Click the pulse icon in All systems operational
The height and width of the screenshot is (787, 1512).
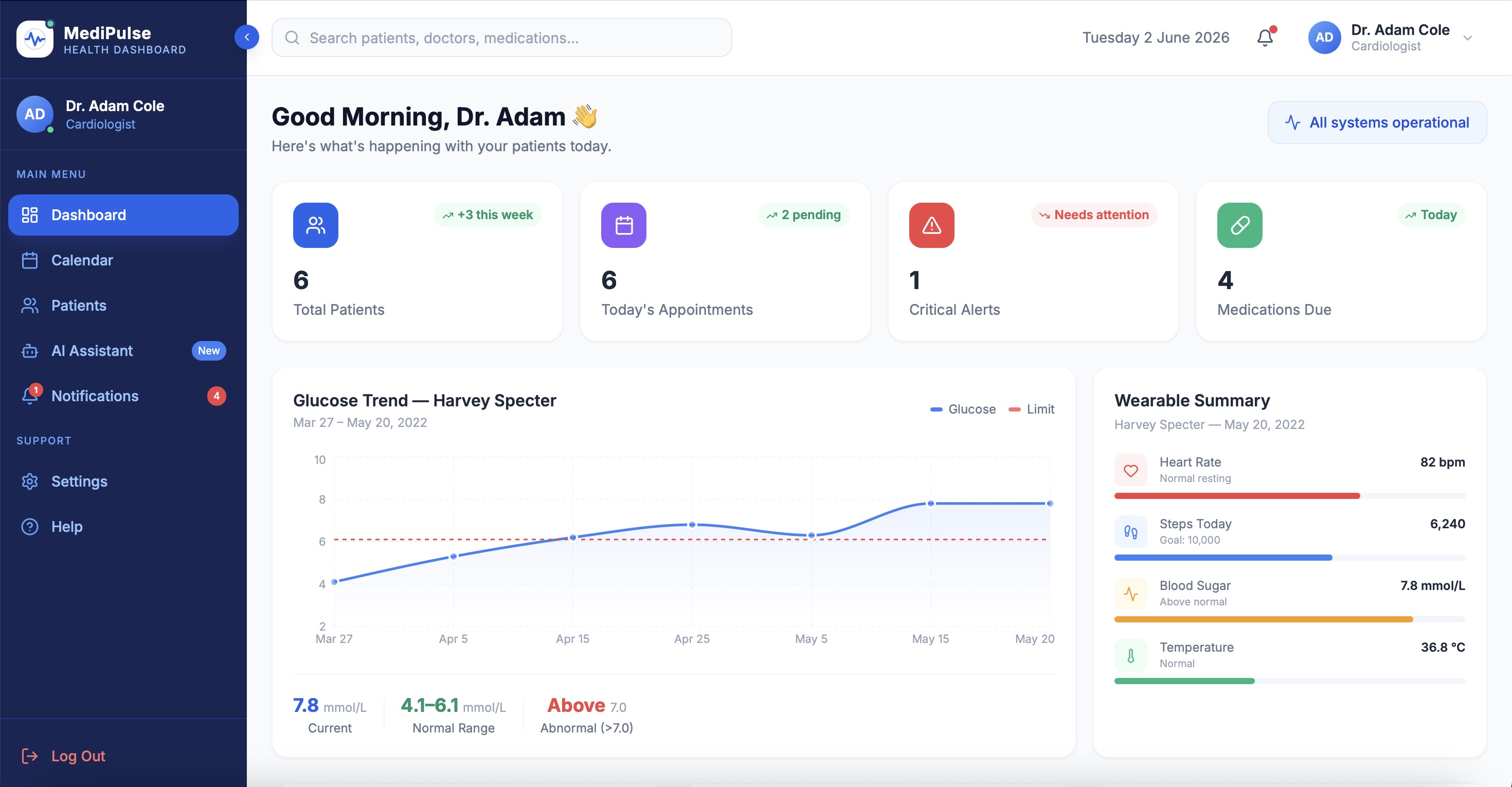(x=1292, y=122)
